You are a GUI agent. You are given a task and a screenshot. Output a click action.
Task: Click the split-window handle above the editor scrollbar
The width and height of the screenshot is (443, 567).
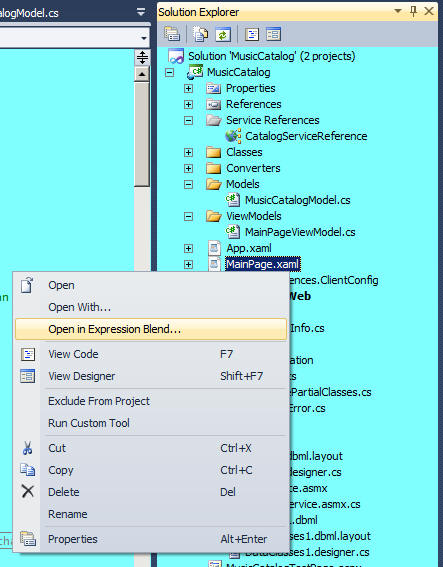pos(142,58)
